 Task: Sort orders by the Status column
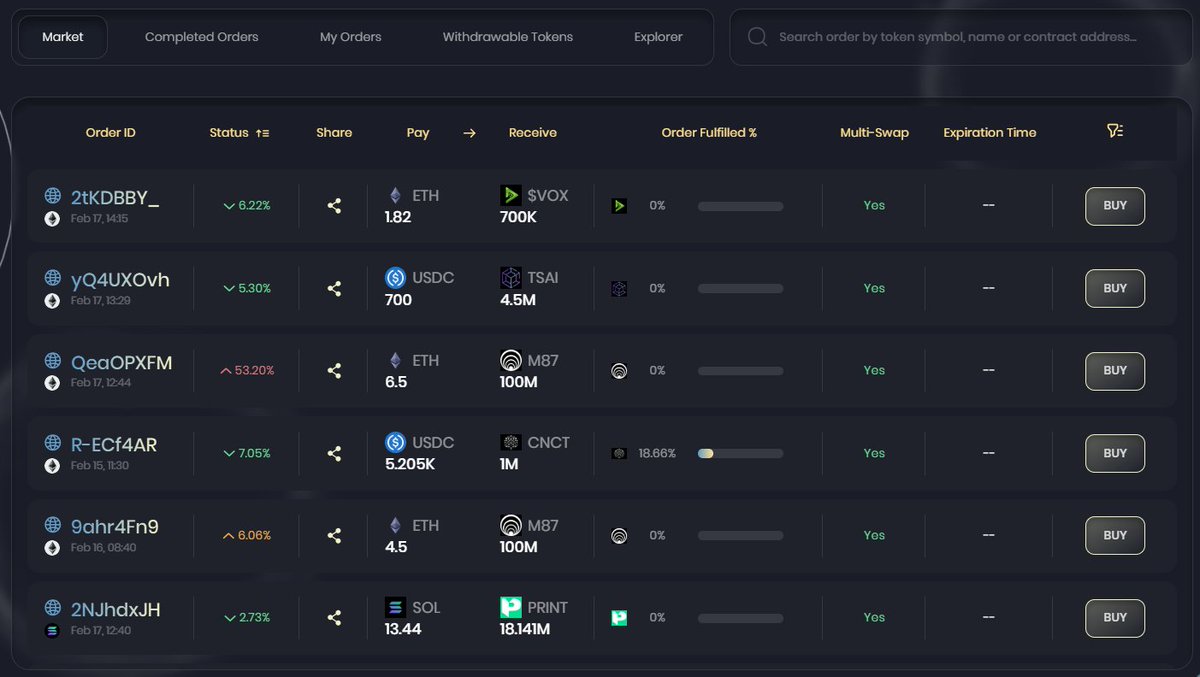click(239, 132)
